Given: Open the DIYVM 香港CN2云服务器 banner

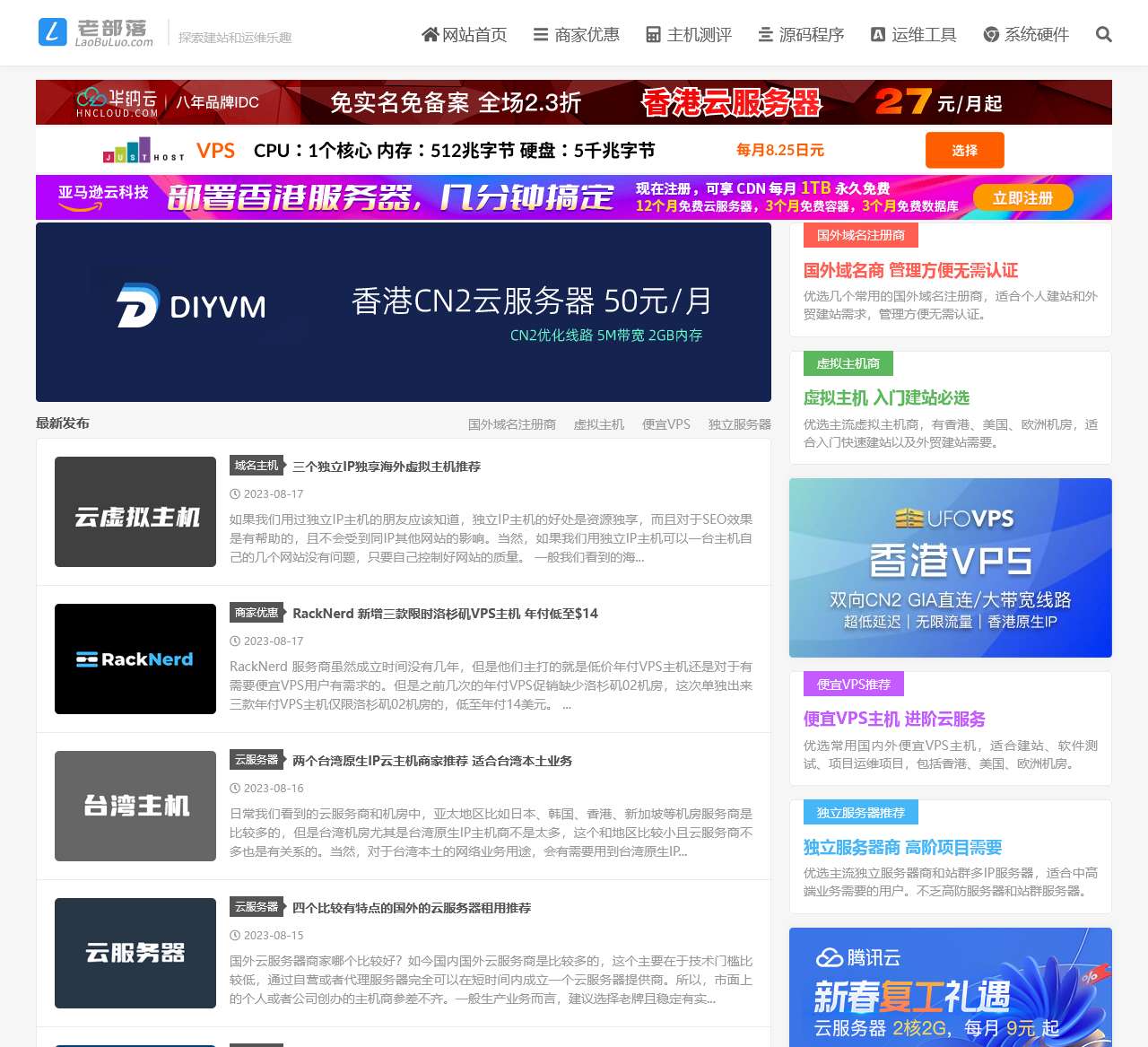Looking at the screenshot, I should [x=404, y=312].
